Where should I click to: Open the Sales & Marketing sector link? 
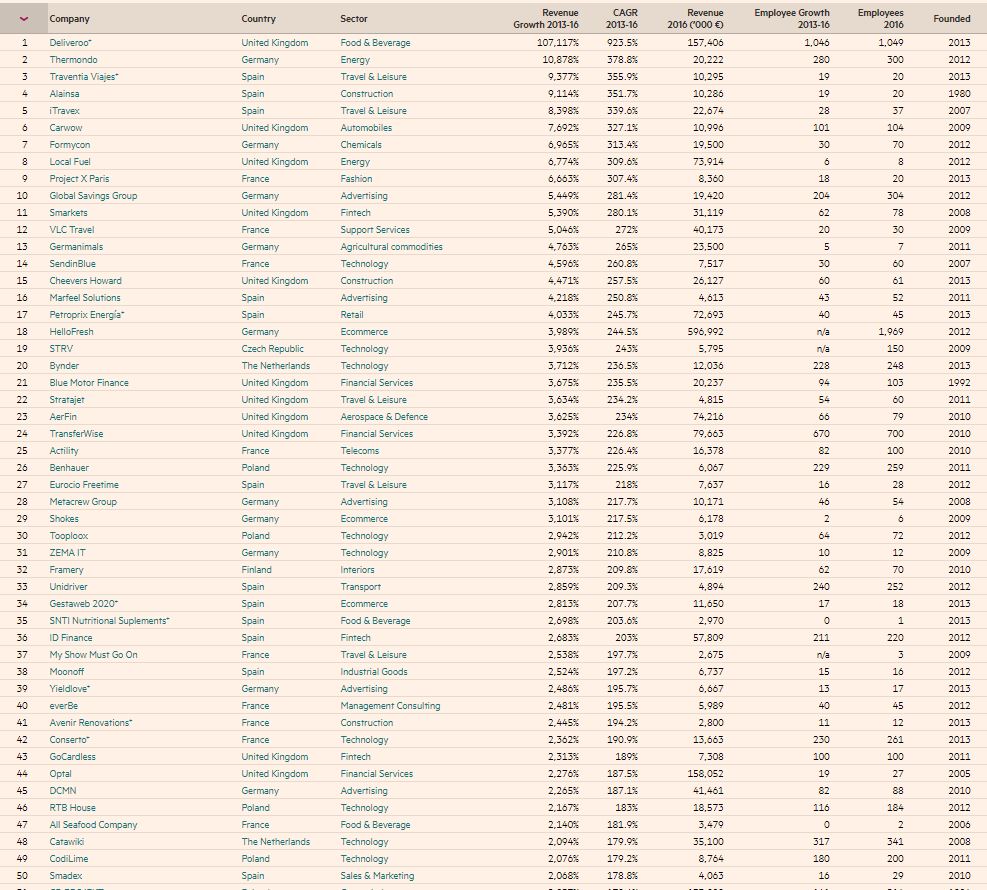pos(377,876)
